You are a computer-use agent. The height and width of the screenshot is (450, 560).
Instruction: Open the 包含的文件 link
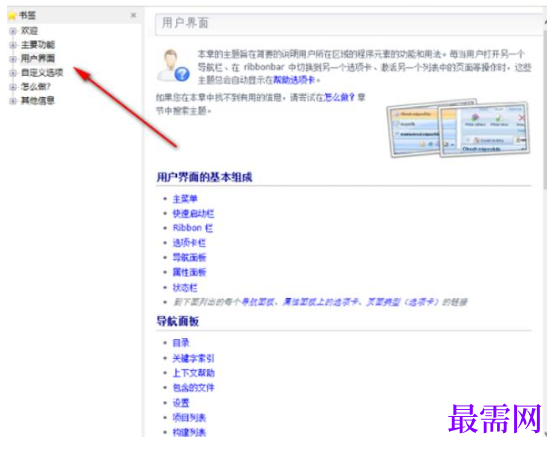(x=194, y=388)
